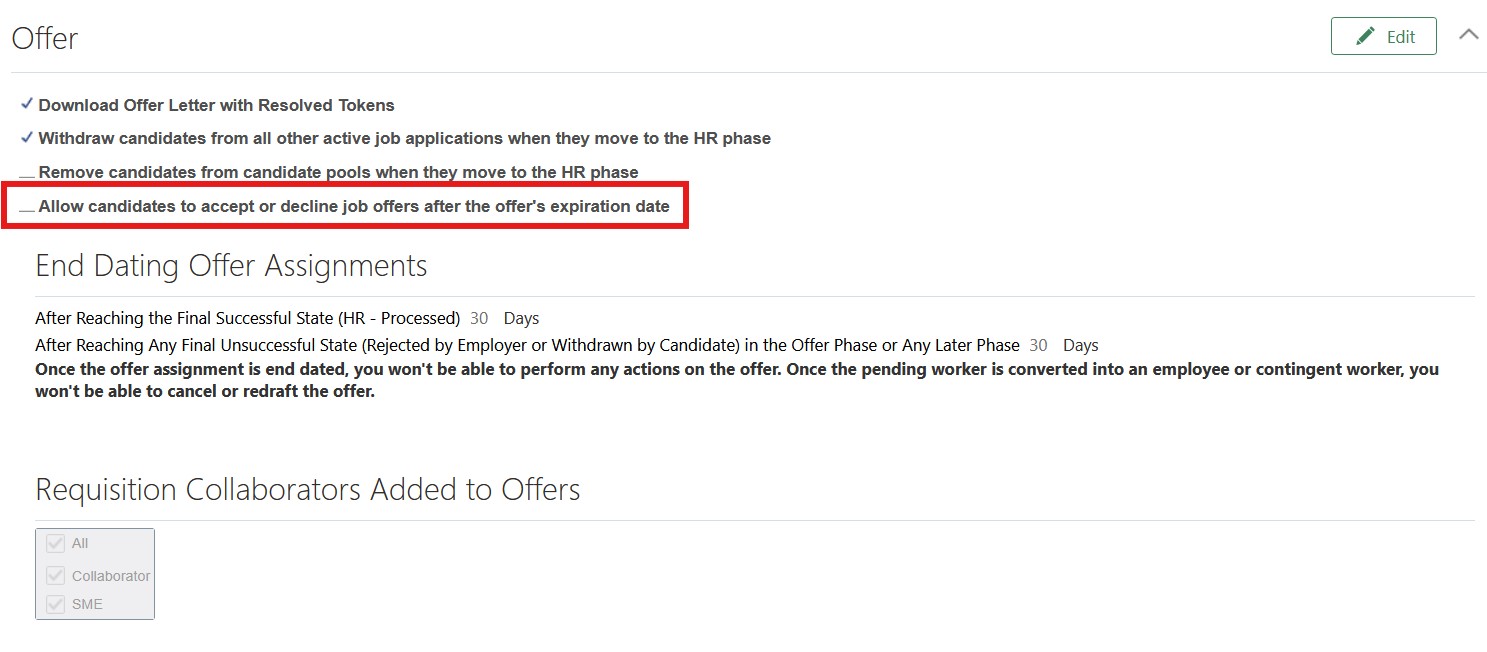Click checkmark beside Withdraw candidates from other applications
Image resolution: width=1487 pixels, height=652 pixels.
click(27, 137)
